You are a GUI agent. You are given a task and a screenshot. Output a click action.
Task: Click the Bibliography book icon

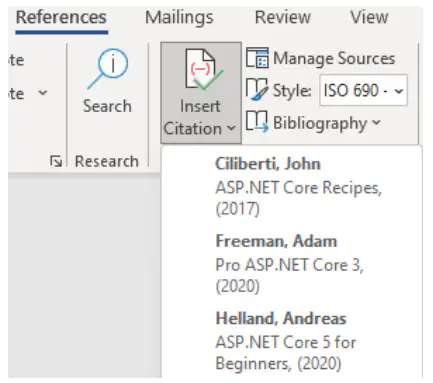click(x=257, y=122)
